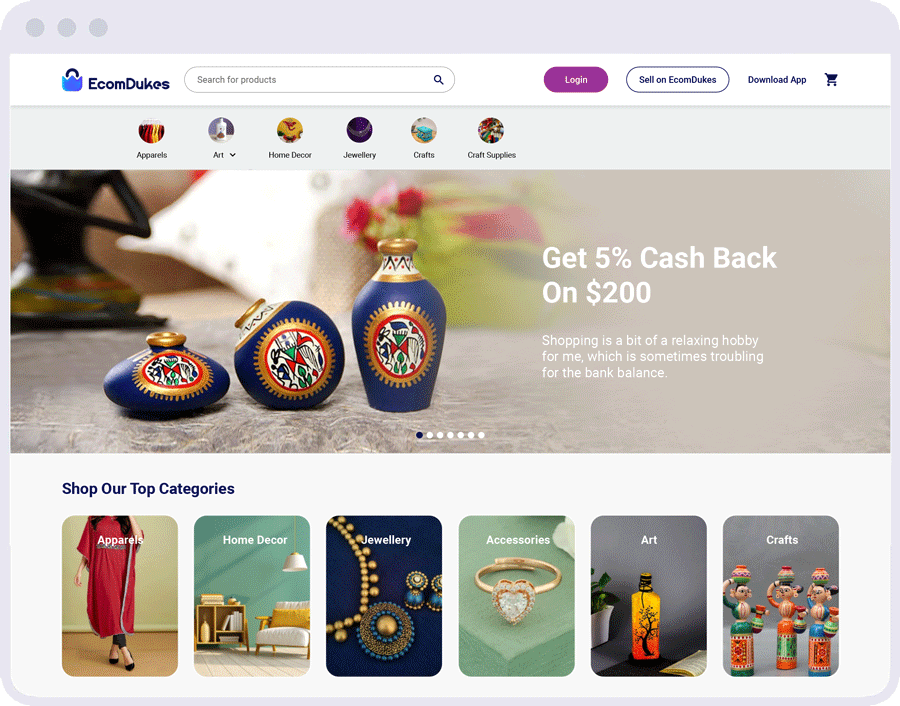Expand the Art dropdown chevron
This screenshot has width=900, height=706.
232,155
